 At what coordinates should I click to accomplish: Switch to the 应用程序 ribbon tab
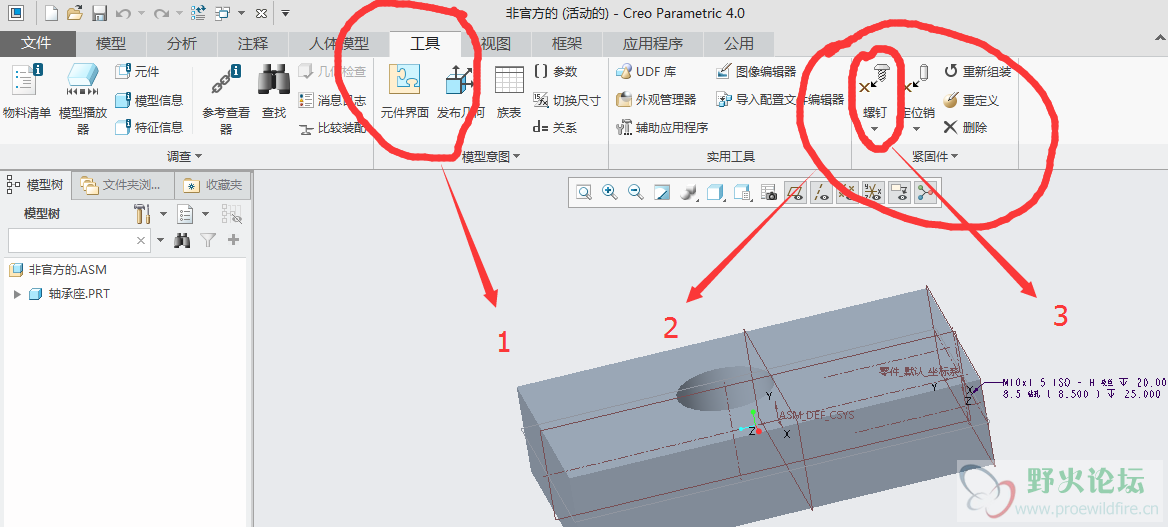[653, 43]
